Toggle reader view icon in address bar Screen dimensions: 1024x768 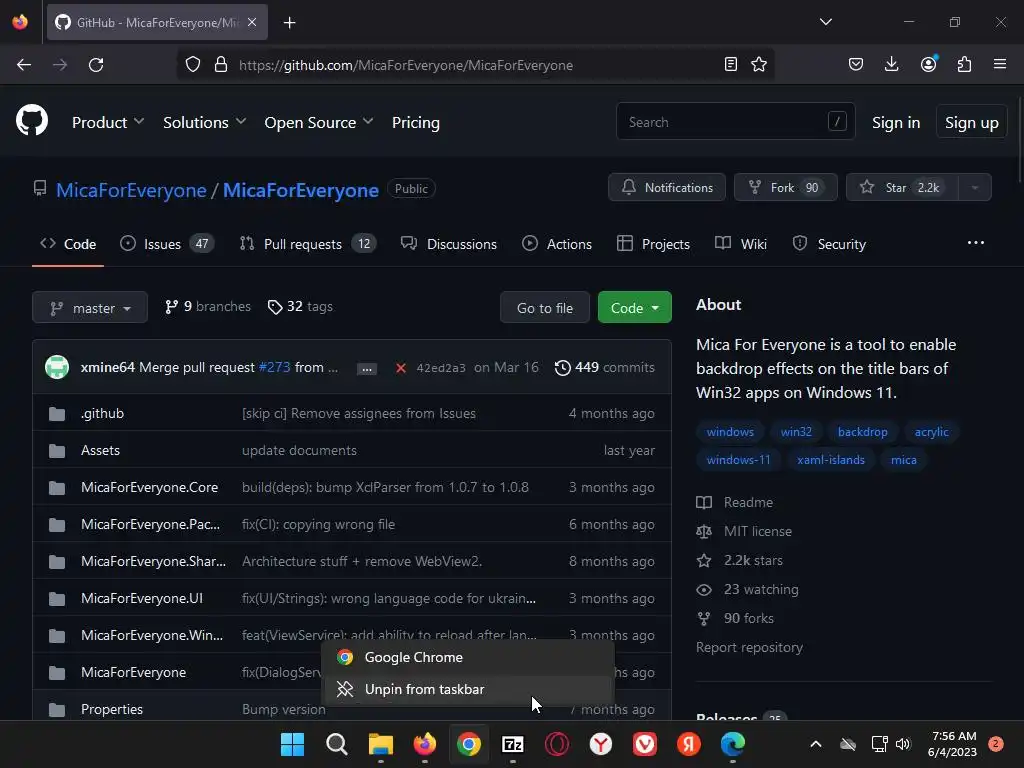[x=731, y=64]
